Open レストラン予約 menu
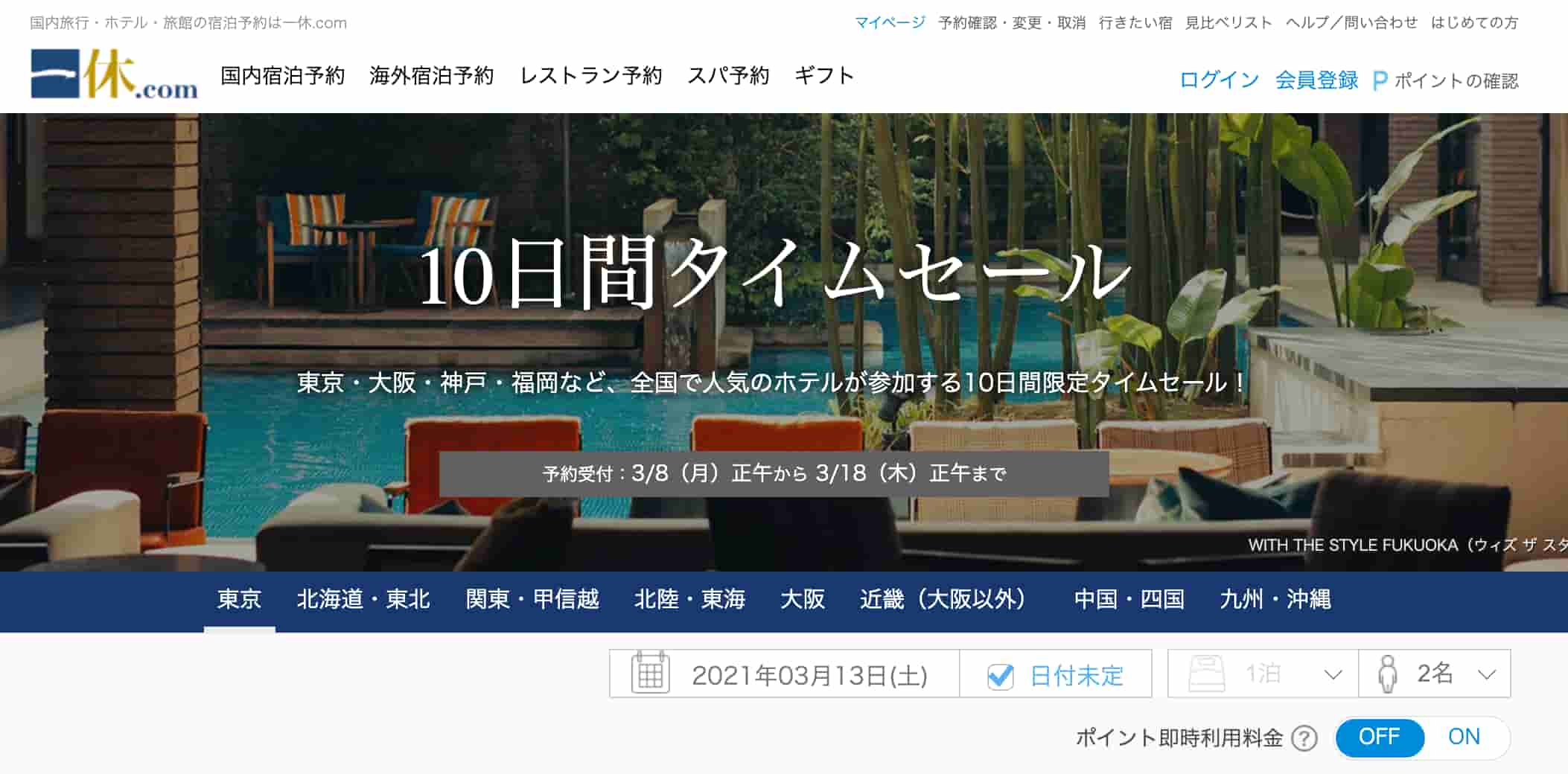Image resolution: width=1568 pixels, height=774 pixels. coord(591,75)
